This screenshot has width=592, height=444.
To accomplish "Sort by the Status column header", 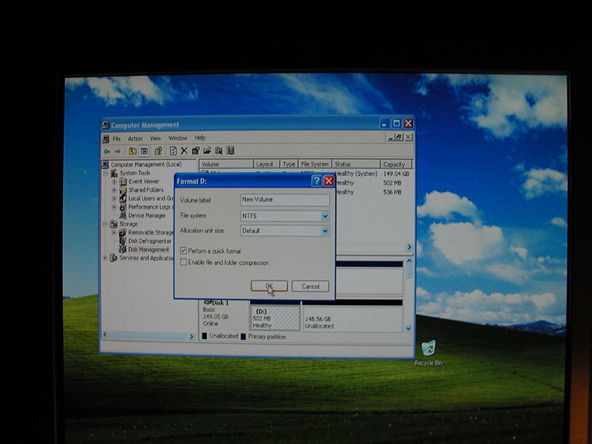I will (x=356, y=164).
